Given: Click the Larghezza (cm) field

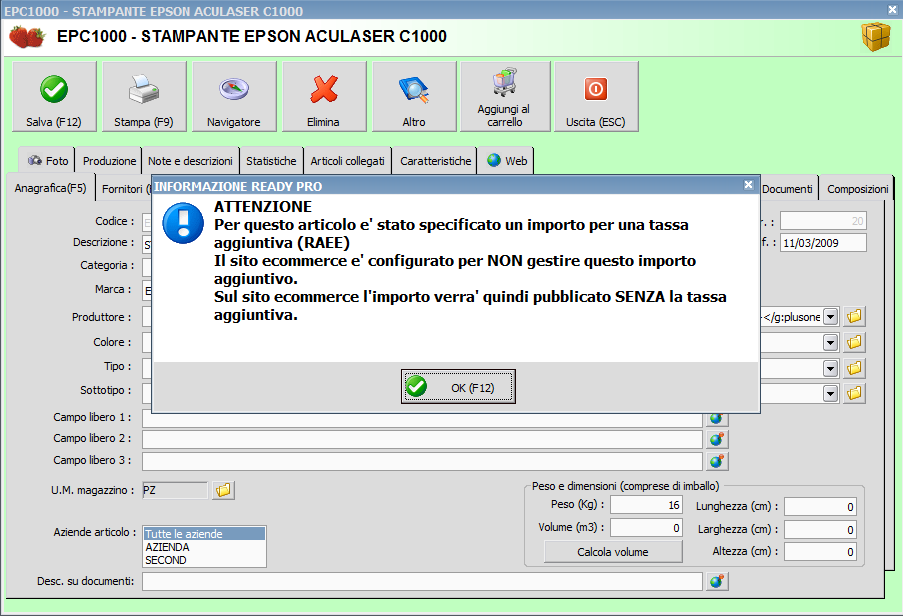Looking at the screenshot, I should click(820, 530).
